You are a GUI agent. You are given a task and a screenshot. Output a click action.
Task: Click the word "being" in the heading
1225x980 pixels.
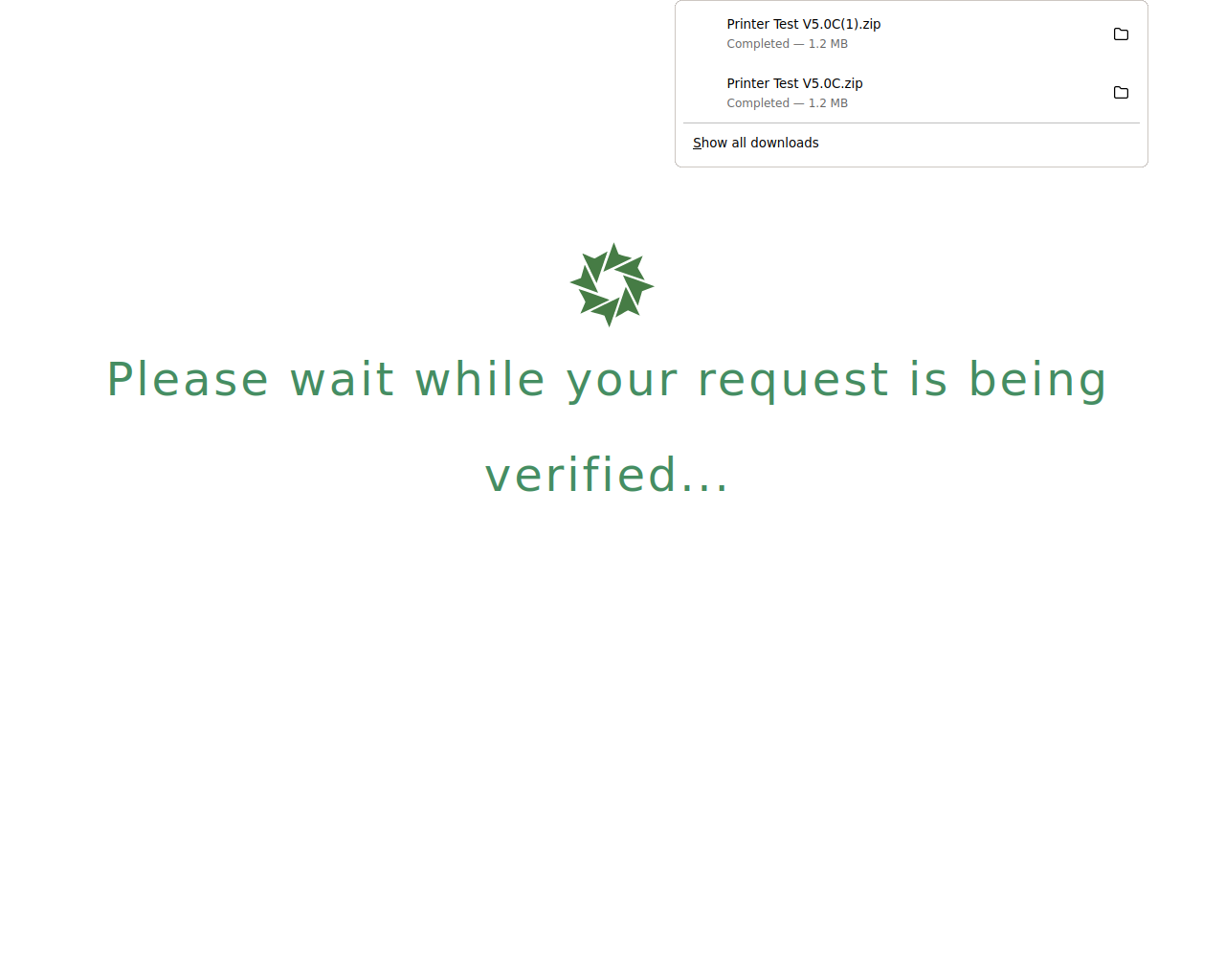(1037, 381)
